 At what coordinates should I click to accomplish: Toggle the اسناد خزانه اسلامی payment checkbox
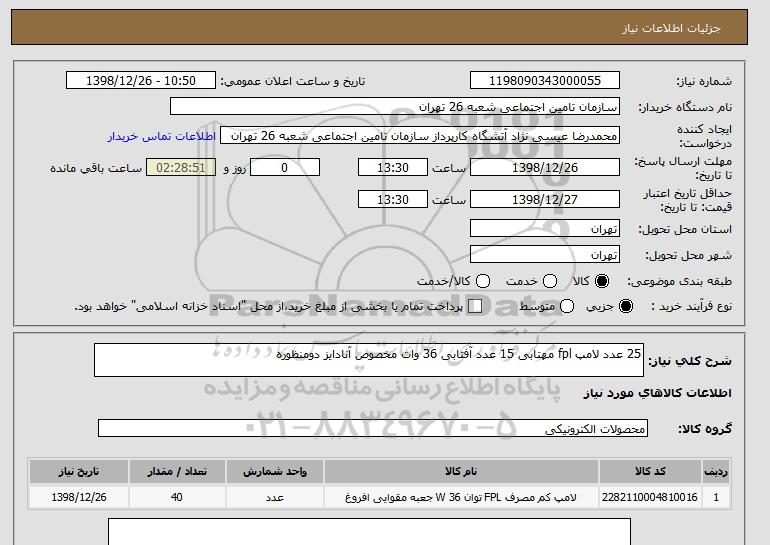click(x=475, y=306)
